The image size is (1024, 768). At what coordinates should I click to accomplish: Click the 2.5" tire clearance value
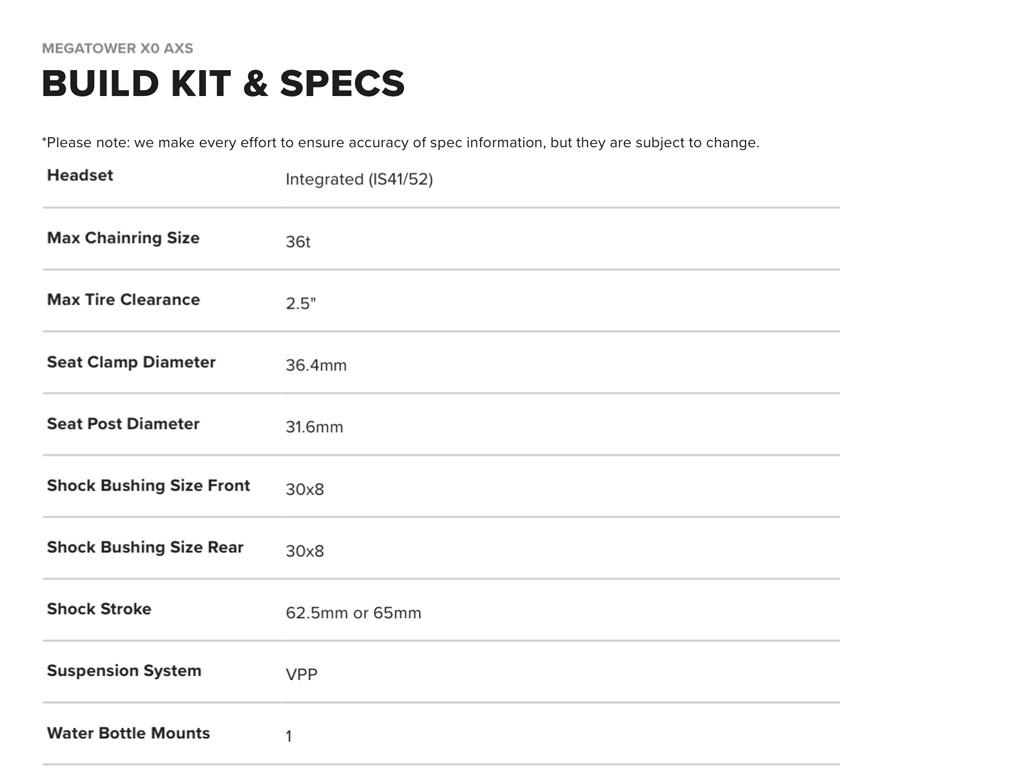click(300, 304)
